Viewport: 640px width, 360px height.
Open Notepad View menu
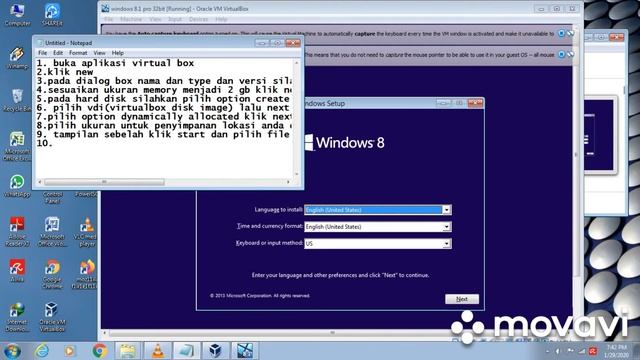pyautogui.click(x=99, y=53)
